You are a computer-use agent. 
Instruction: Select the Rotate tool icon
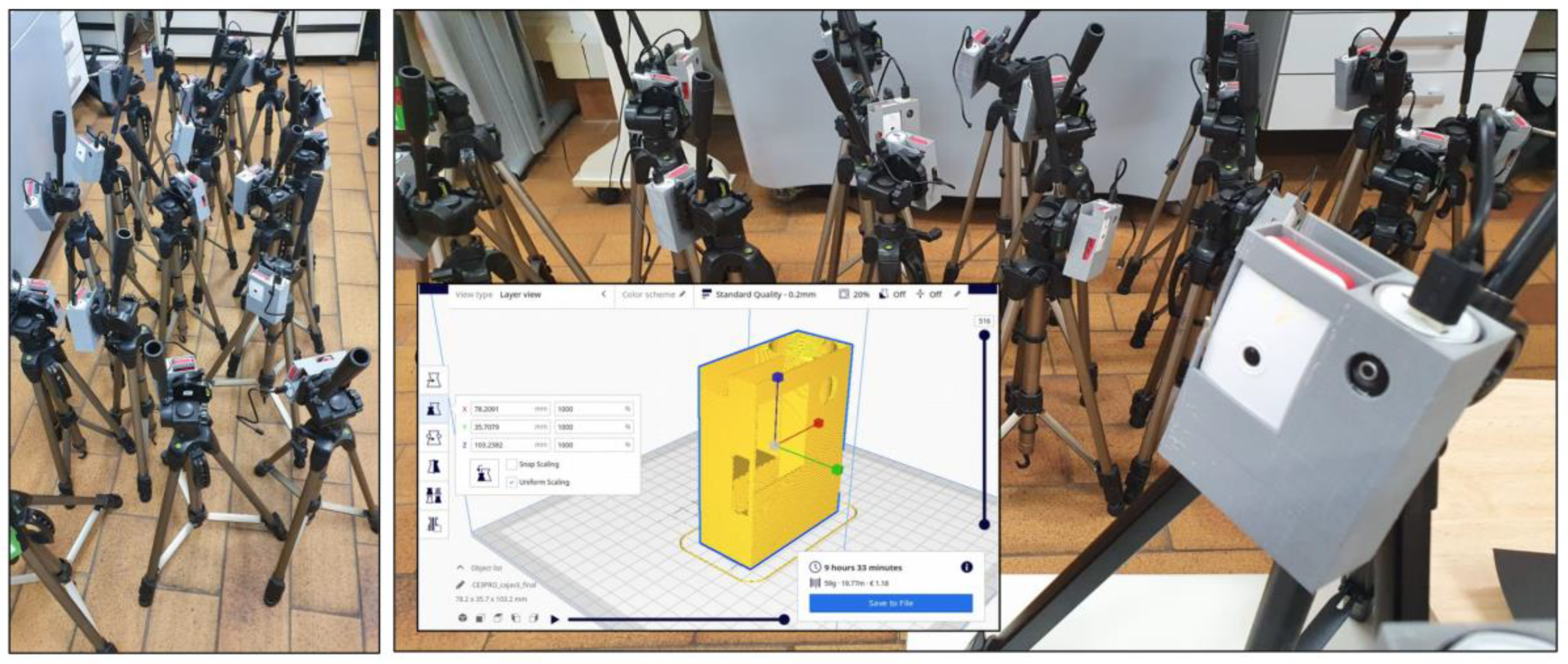click(433, 438)
